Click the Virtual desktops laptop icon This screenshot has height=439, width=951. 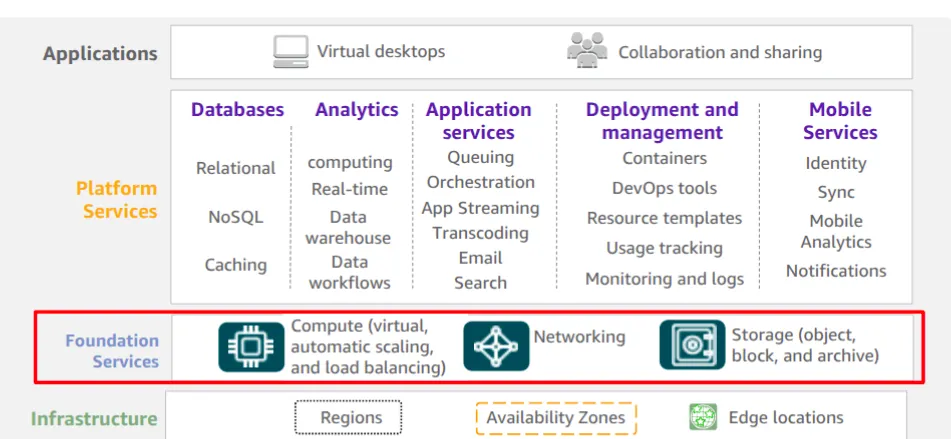291,52
